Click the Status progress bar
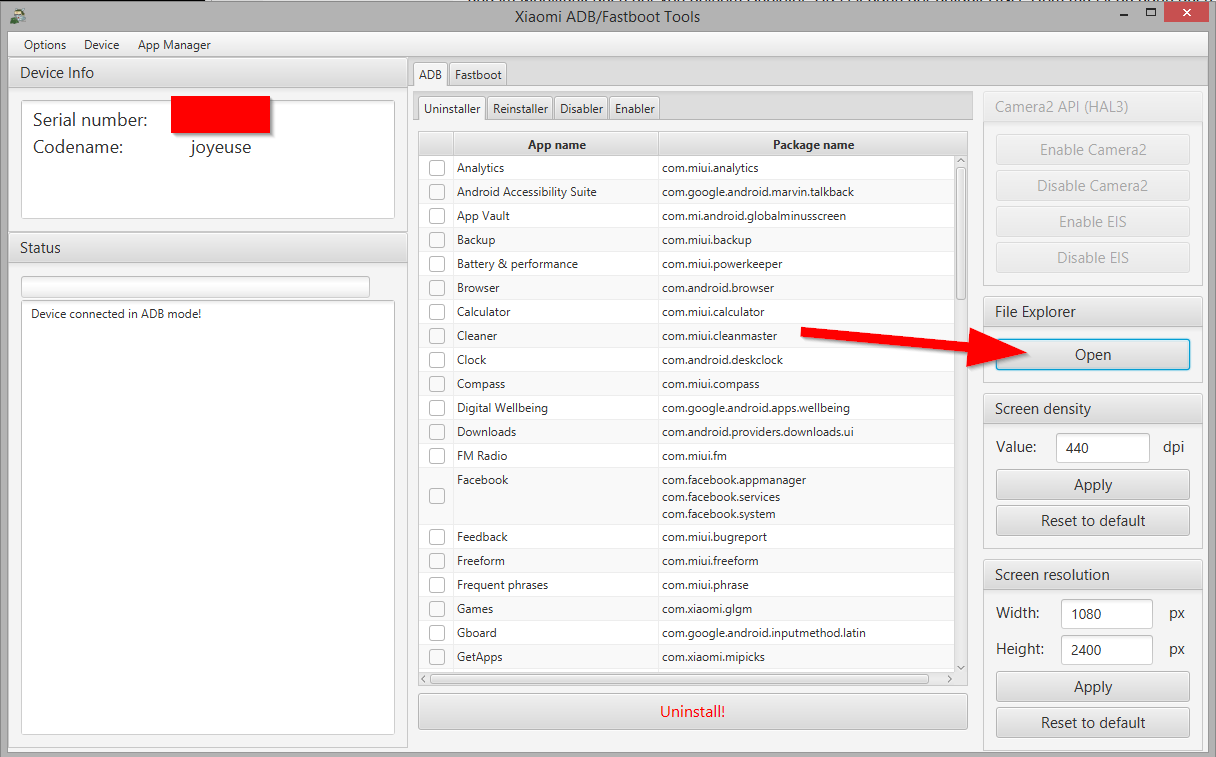This screenshot has width=1216, height=757. pos(195,287)
